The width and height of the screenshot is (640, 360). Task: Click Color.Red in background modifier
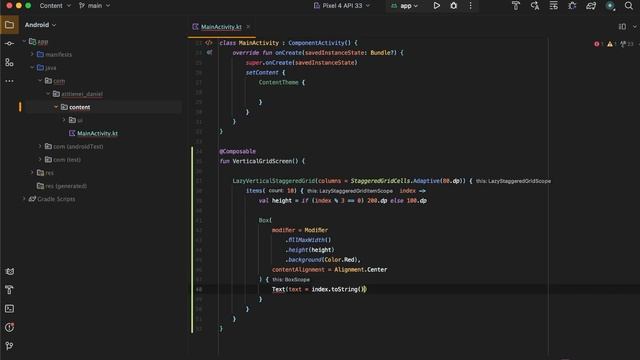[340, 260]
